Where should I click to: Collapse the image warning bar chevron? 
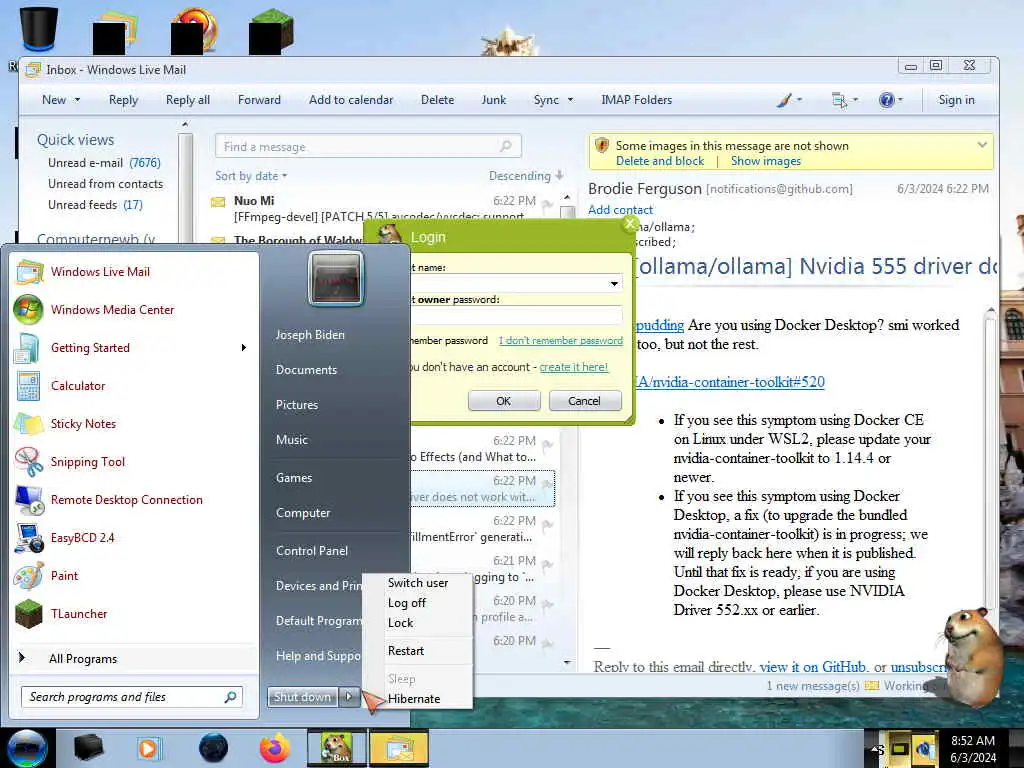click(982, 145)
